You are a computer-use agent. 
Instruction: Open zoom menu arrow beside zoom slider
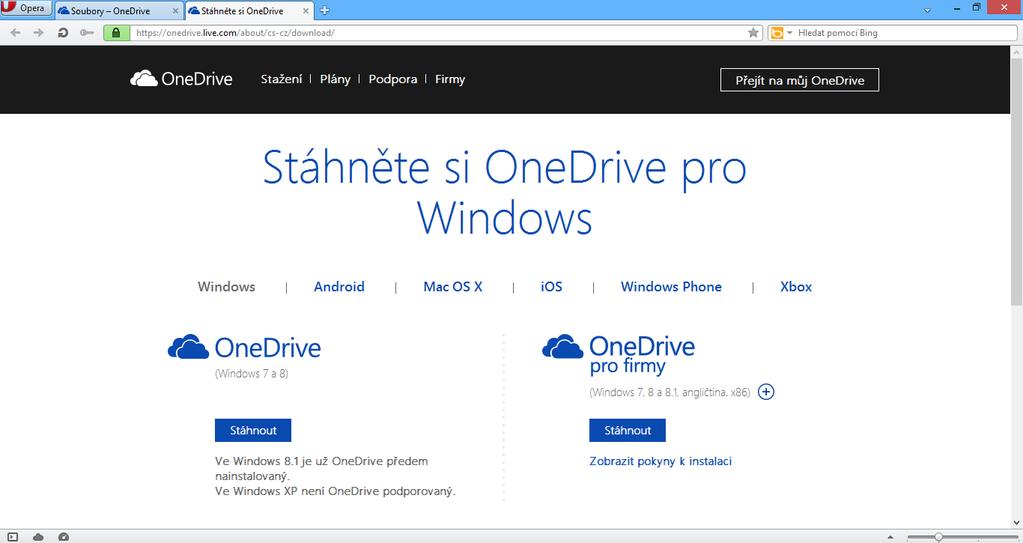pos(891,536)
